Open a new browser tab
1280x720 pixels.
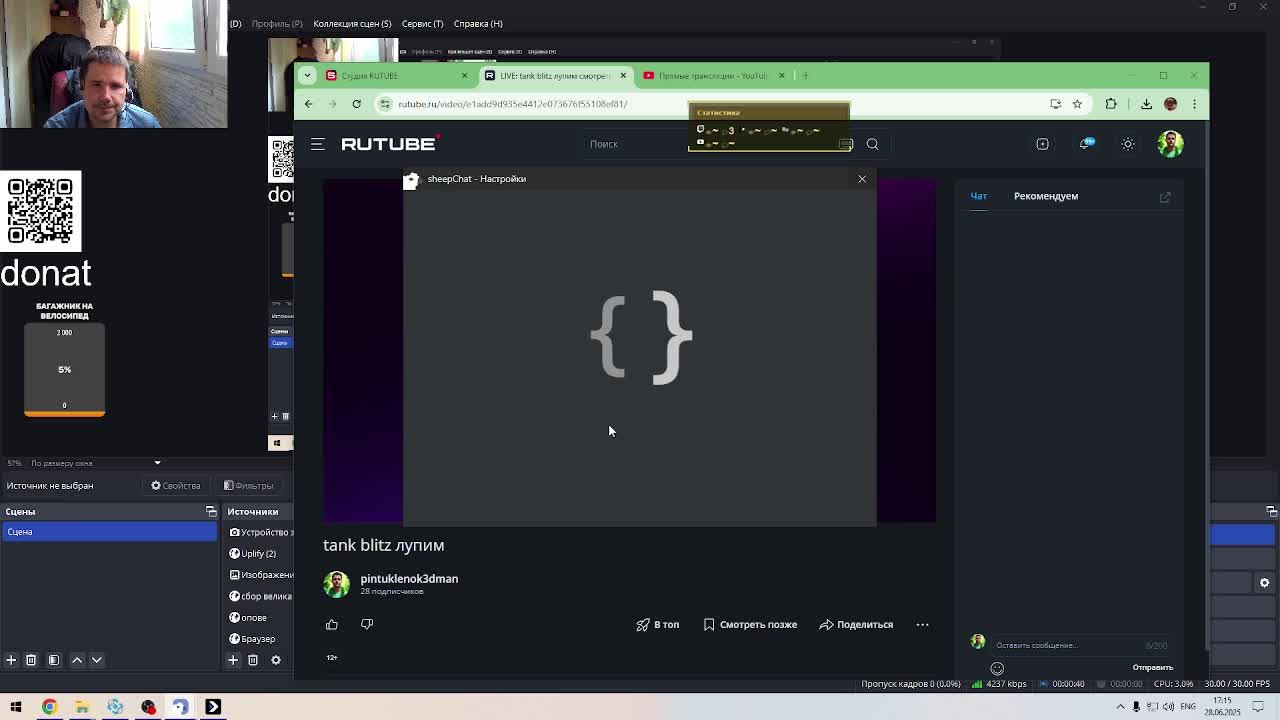(805, 76)
